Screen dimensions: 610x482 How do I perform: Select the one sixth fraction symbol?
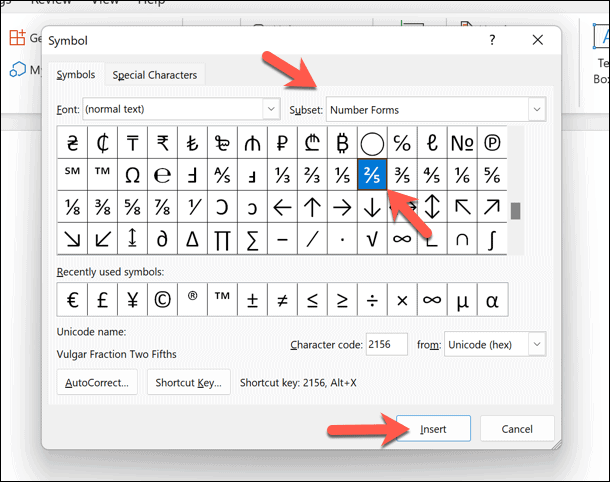click(462, 174)
